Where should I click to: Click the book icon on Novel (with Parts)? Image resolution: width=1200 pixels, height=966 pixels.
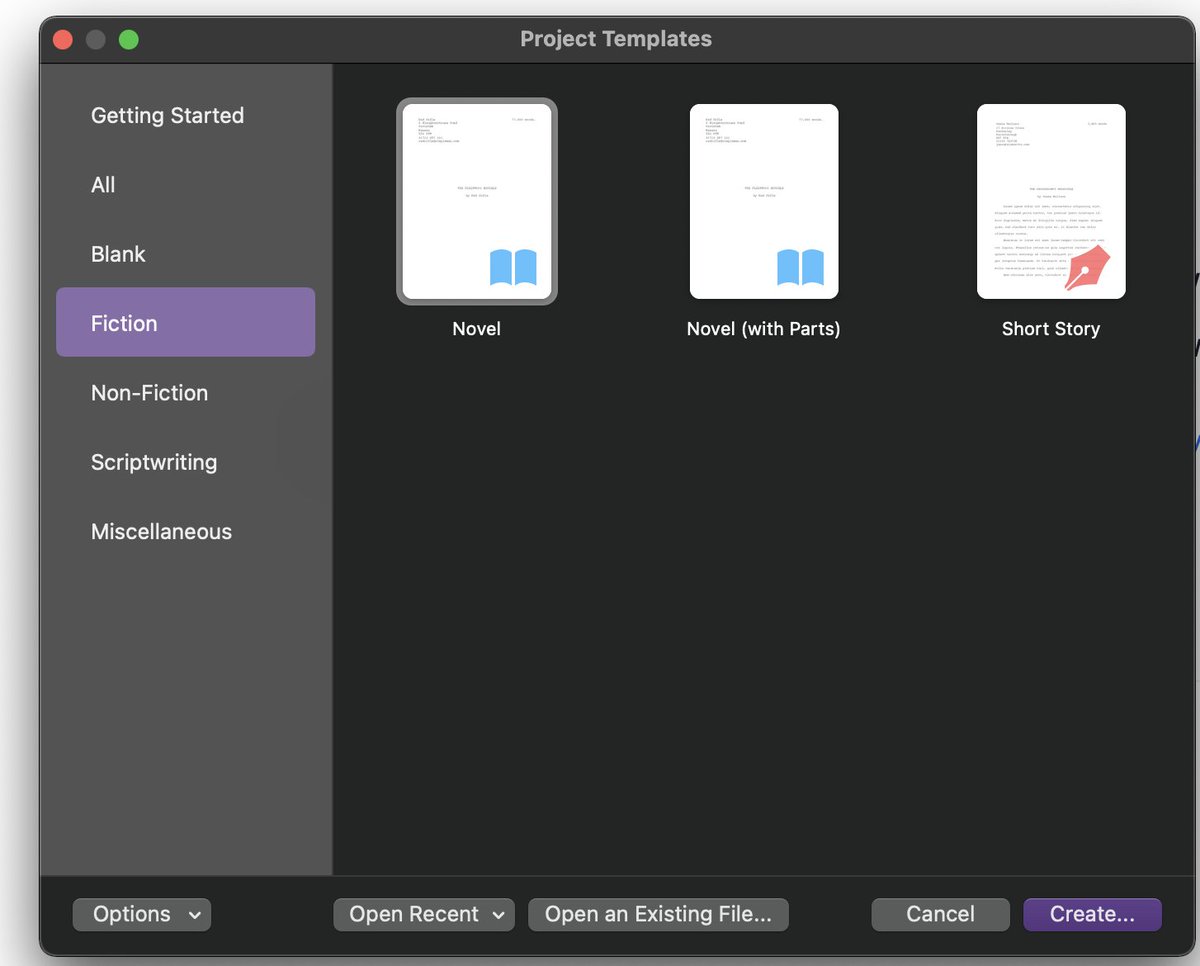click(x=800, y=268)
